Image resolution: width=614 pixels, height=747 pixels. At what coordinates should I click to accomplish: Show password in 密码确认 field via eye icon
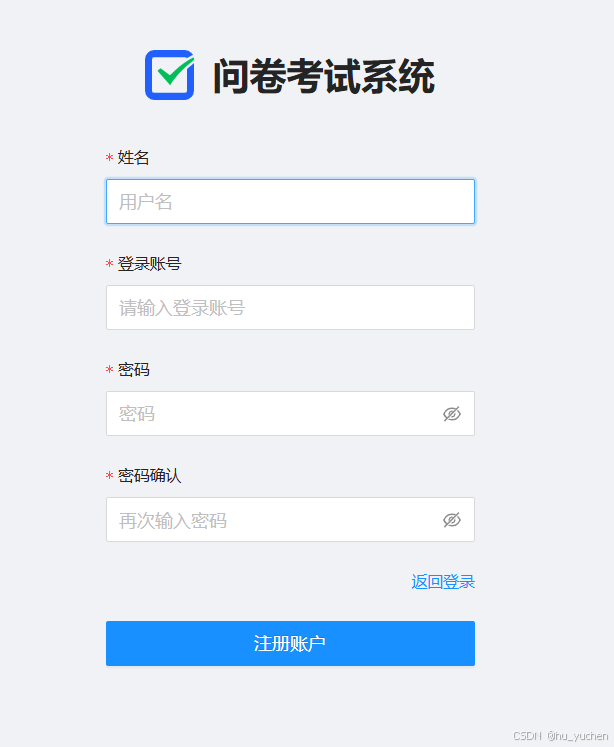pos(452,520)
